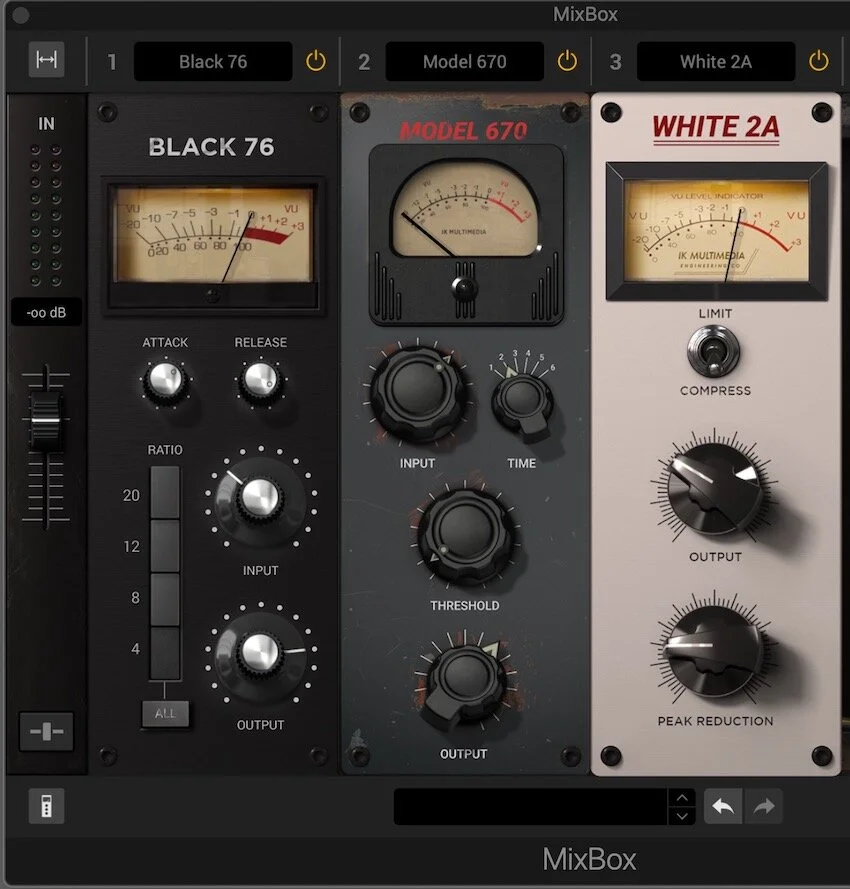Click the Black 76 Output knob
This screenshot has height=889, width=850.
[x=261, y=652]
